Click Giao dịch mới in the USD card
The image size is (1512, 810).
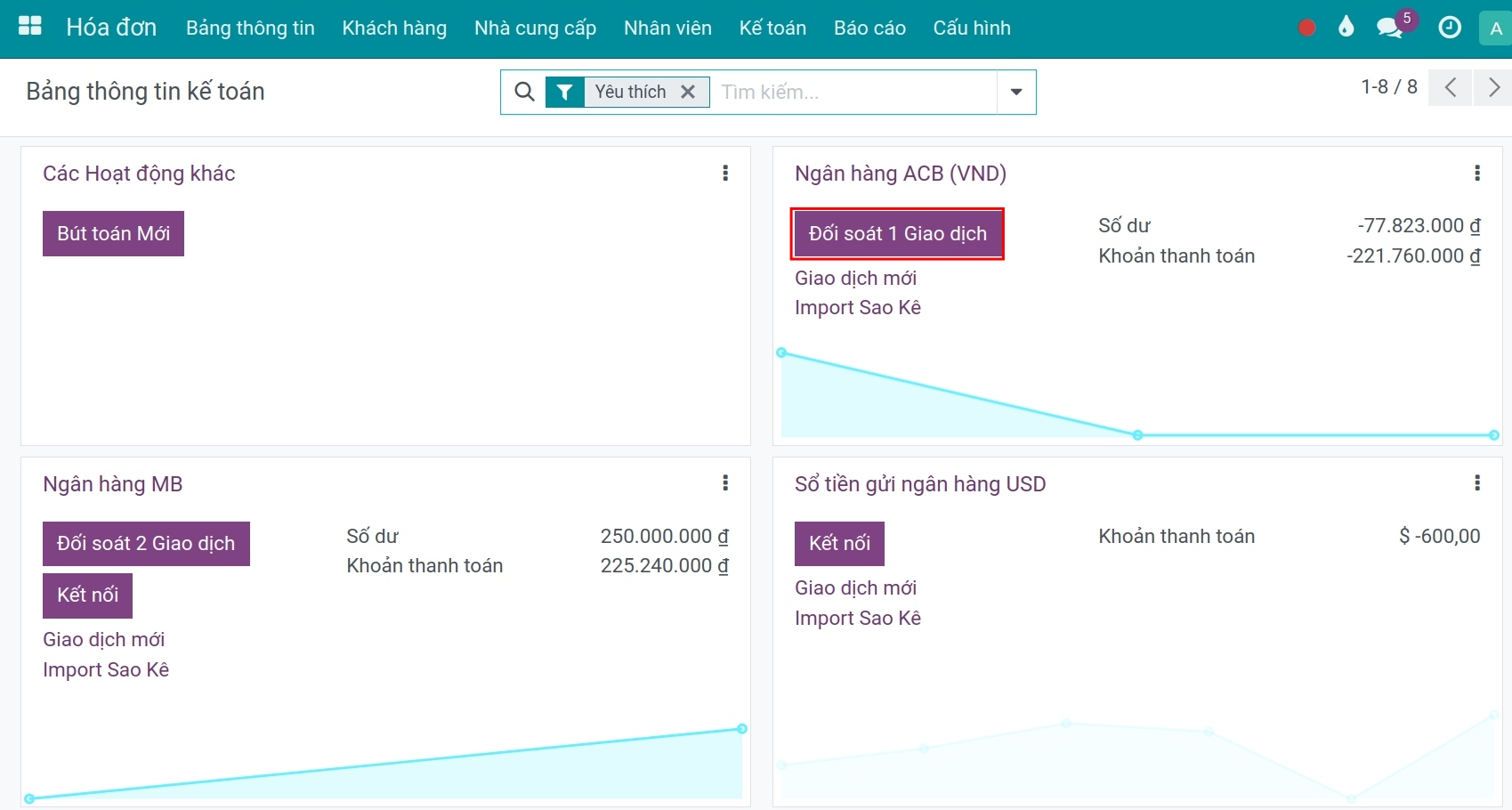click(x=855, y=588)
